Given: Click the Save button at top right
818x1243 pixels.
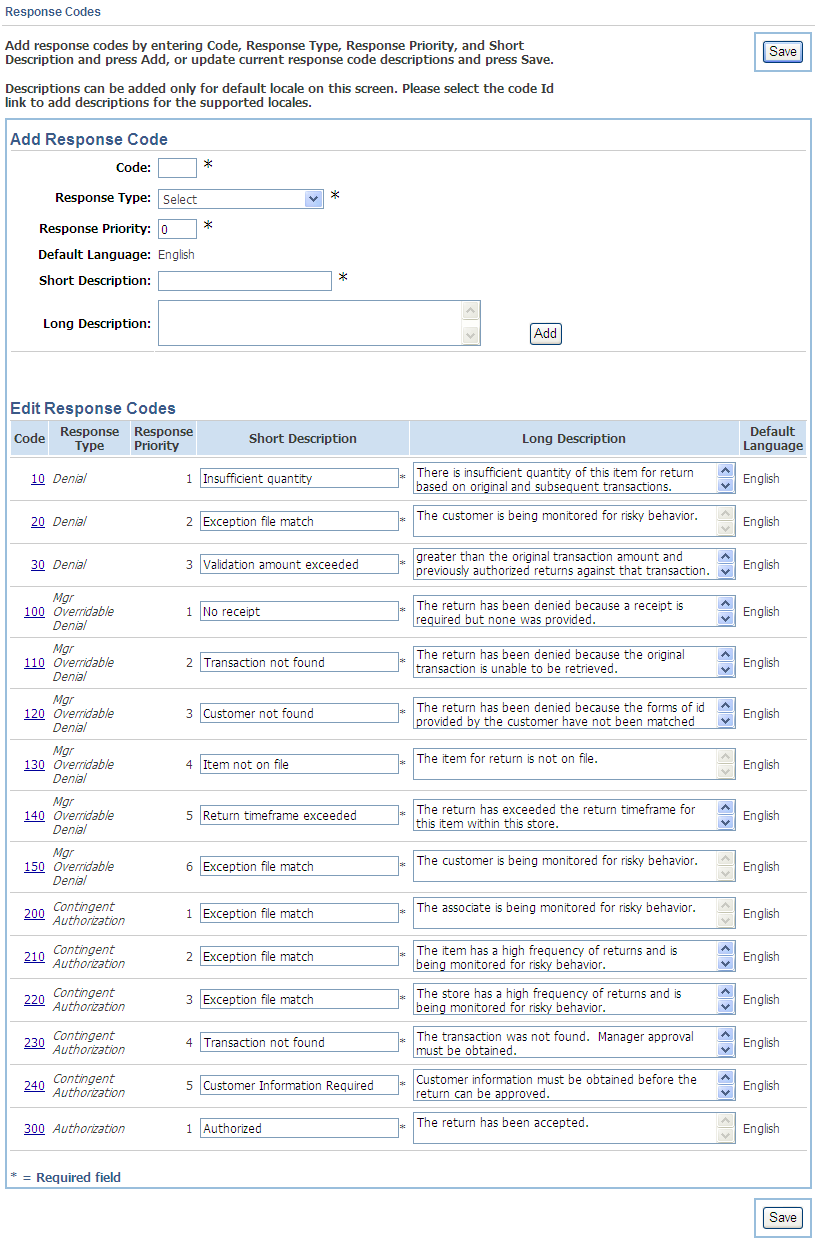Looking at the screenshot, I should click(783, 51).
